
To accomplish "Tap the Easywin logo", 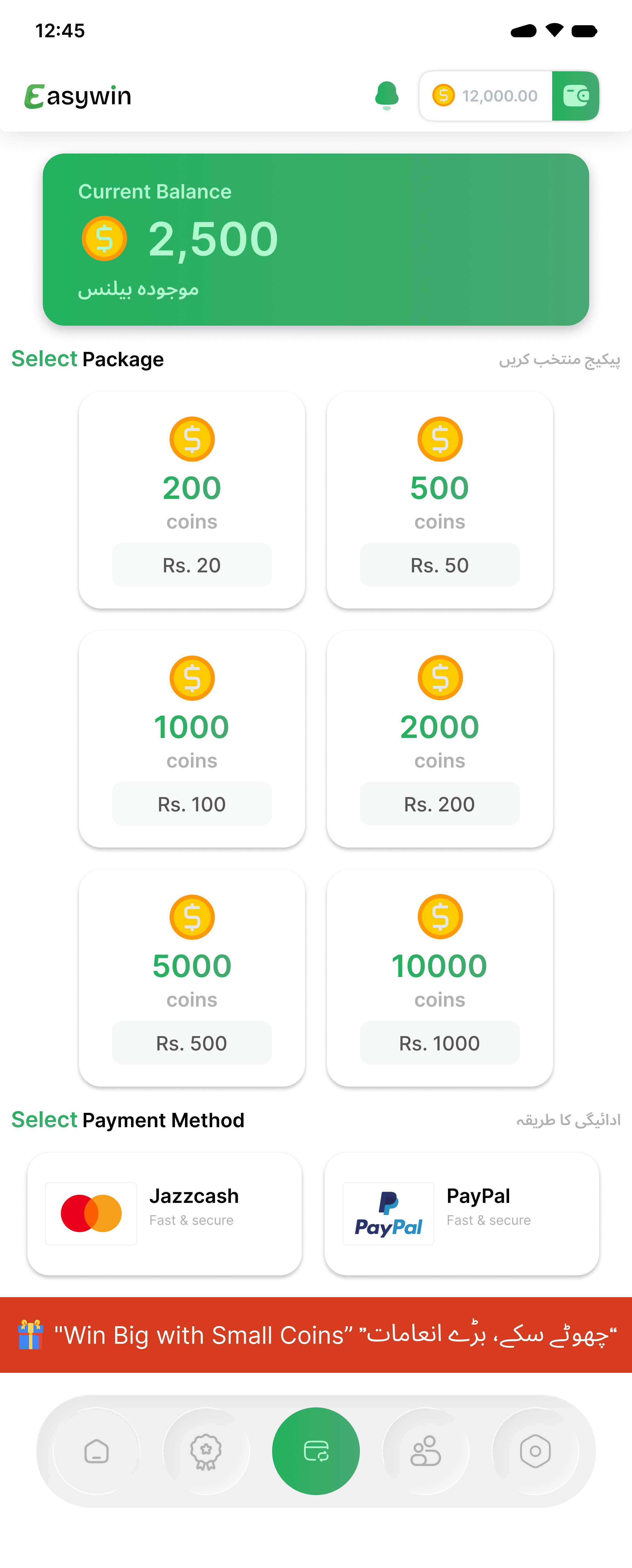I will pos(78,96).
